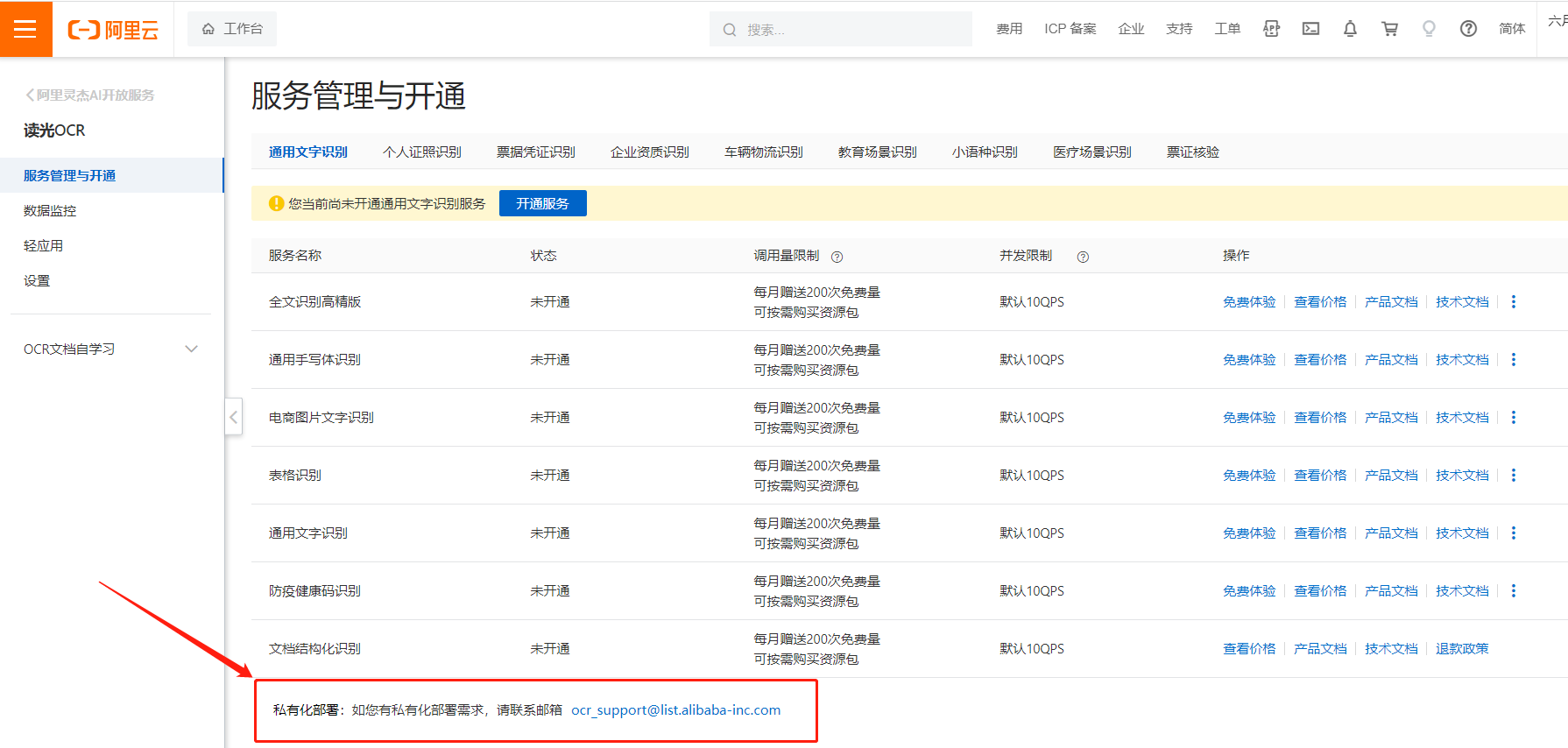The image size is (1568, 748).
Task: Open 技术文档 for 表格识别
Action: (x=1462, y=475)
